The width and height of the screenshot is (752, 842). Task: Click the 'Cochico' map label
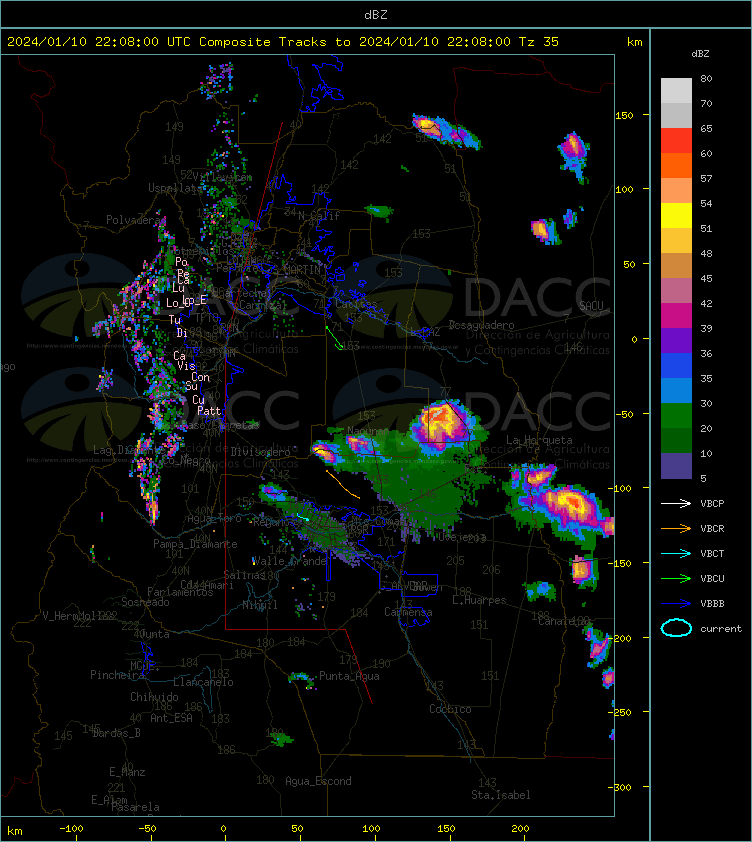450,709
